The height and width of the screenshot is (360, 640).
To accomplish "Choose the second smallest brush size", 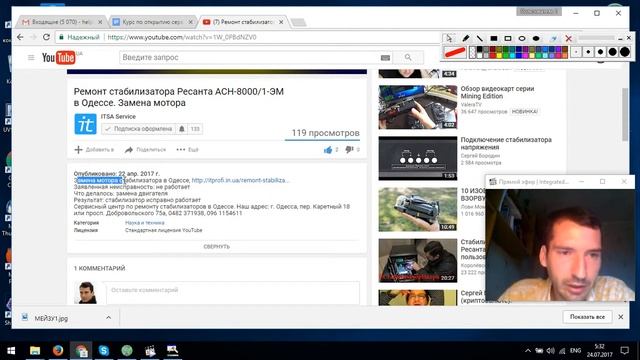I will (x=588, y=52).
